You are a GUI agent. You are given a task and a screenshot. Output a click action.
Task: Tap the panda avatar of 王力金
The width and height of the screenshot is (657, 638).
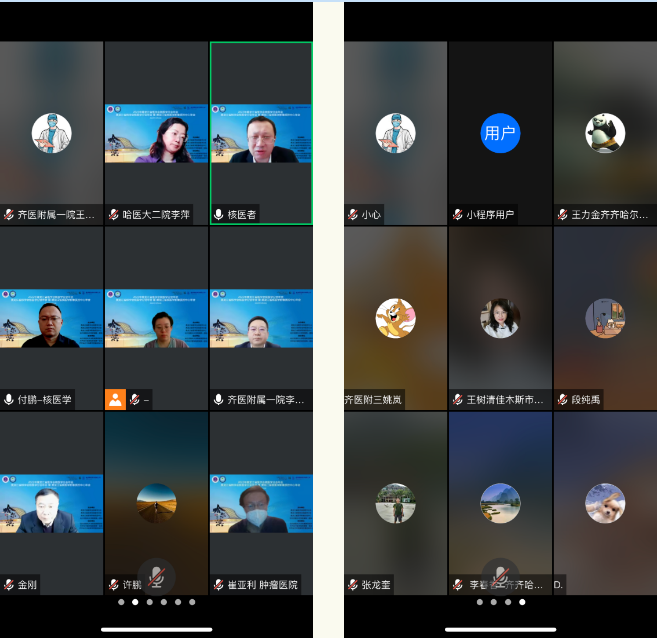(605, 133)
